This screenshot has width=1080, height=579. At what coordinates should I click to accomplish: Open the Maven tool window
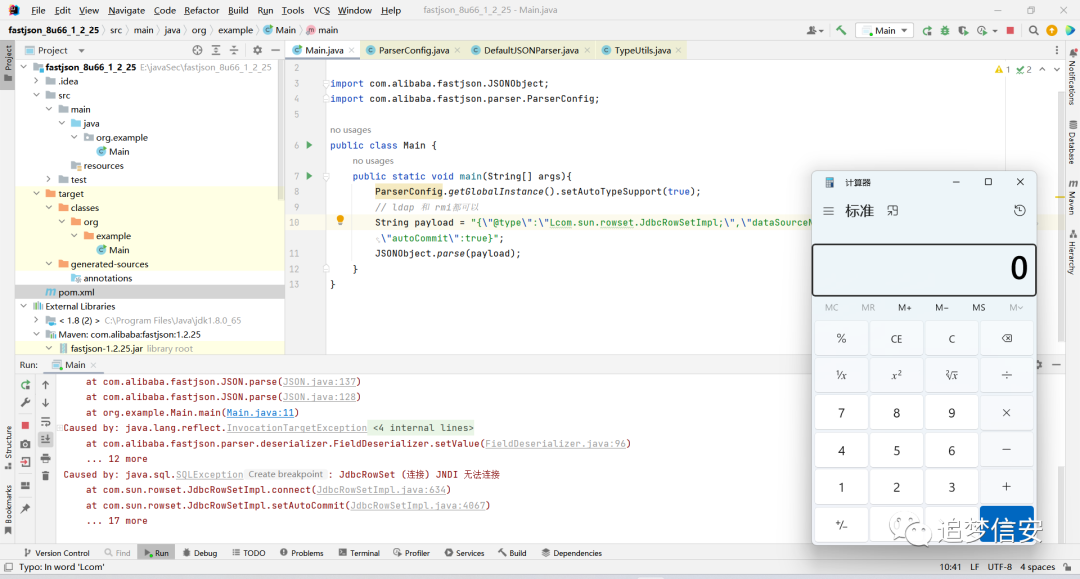coord(1072,197)
